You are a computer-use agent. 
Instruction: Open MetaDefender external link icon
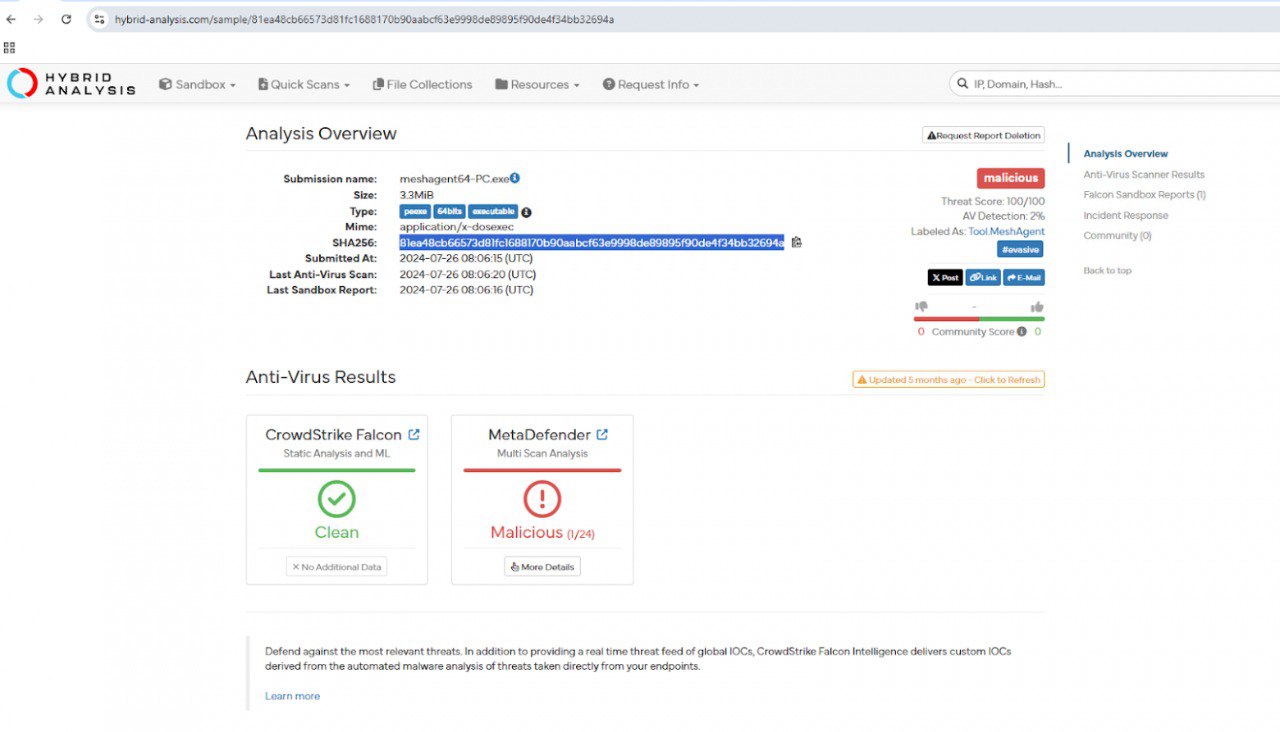coord(602,435)
